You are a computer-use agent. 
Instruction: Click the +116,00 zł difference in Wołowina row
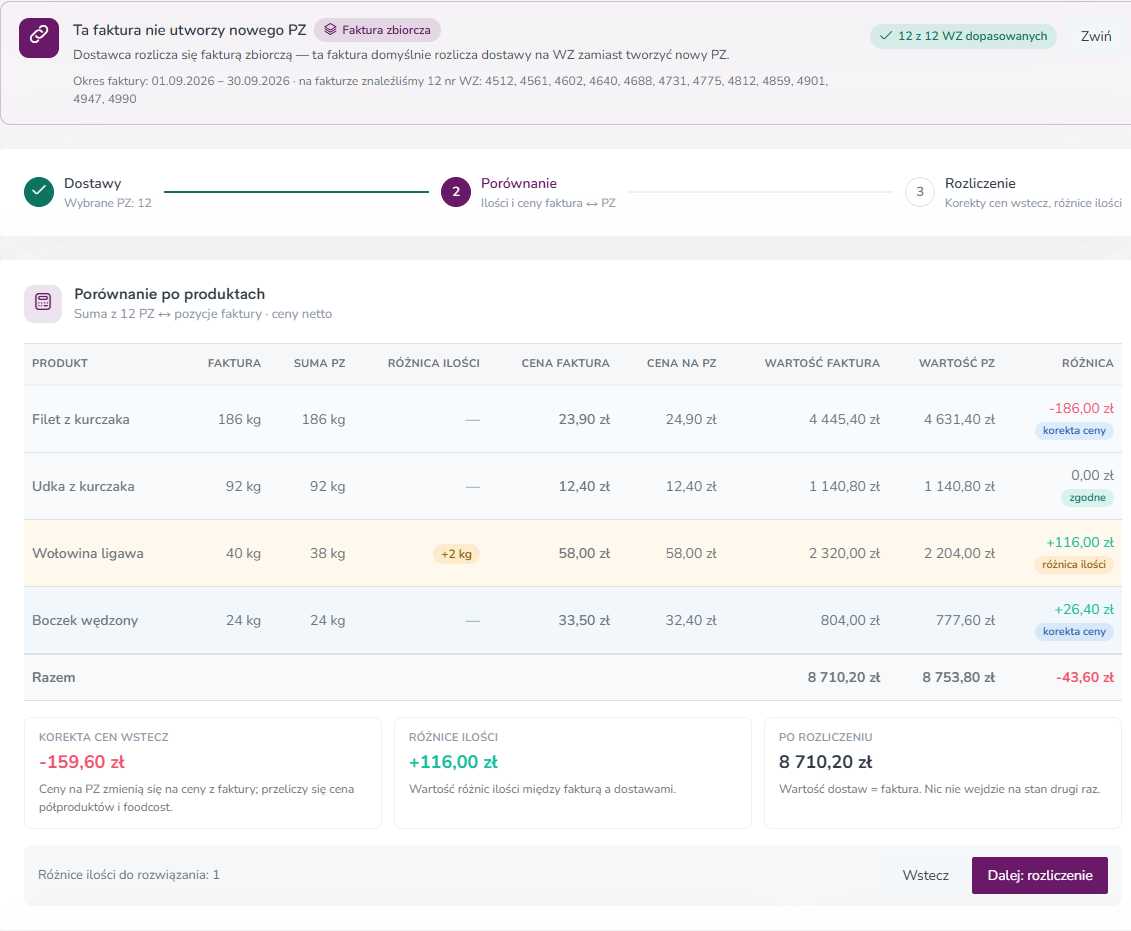(1080, 542)
